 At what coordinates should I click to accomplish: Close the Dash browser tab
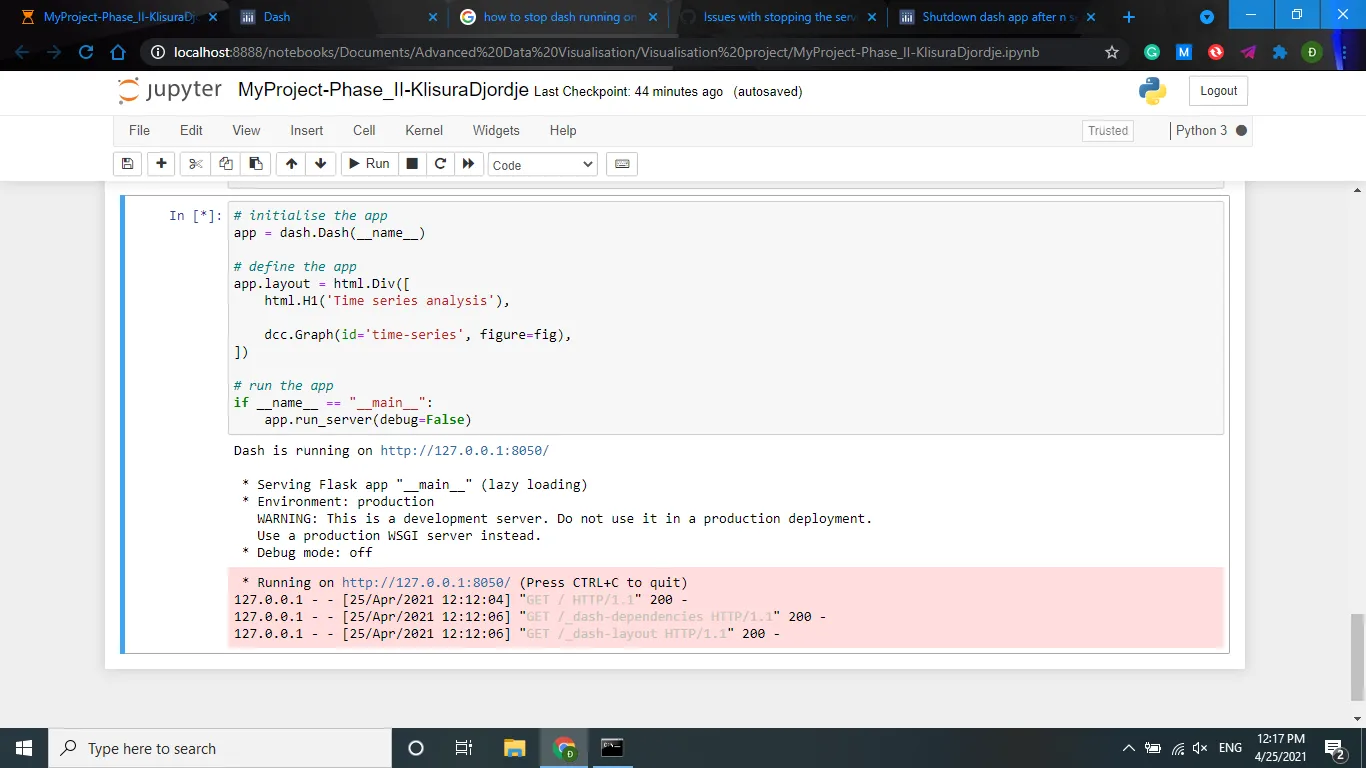click(432, 17)
